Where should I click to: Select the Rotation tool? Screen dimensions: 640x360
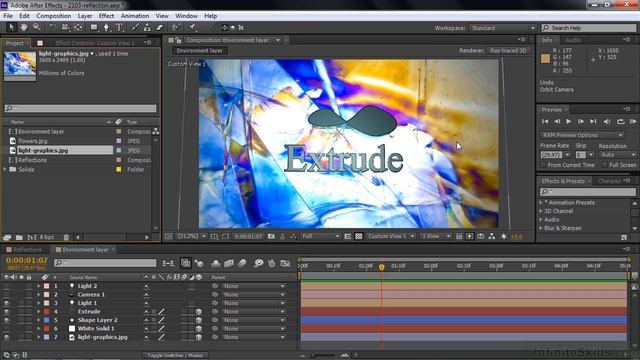click(52, 27)
